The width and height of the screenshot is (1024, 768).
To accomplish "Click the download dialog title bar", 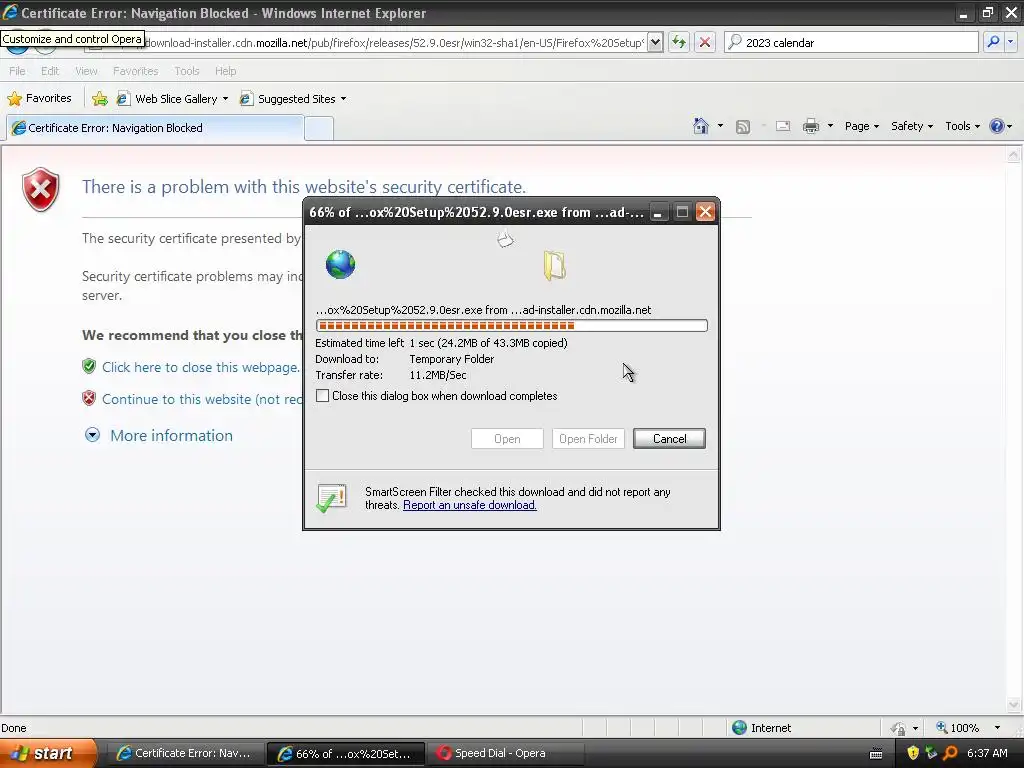I will click(x=476, y=212).
